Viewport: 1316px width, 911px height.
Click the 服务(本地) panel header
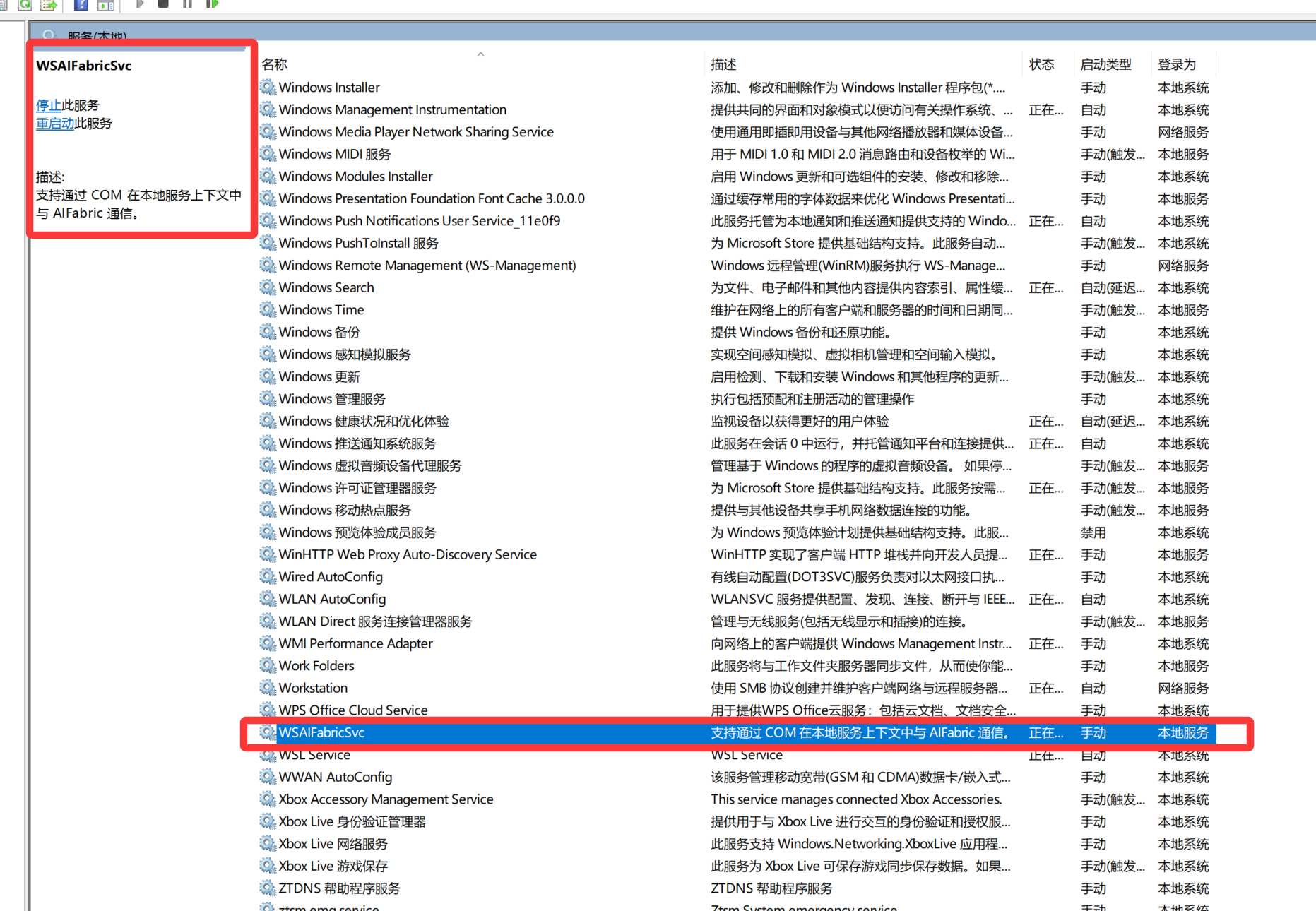click(x=97, y=35)
